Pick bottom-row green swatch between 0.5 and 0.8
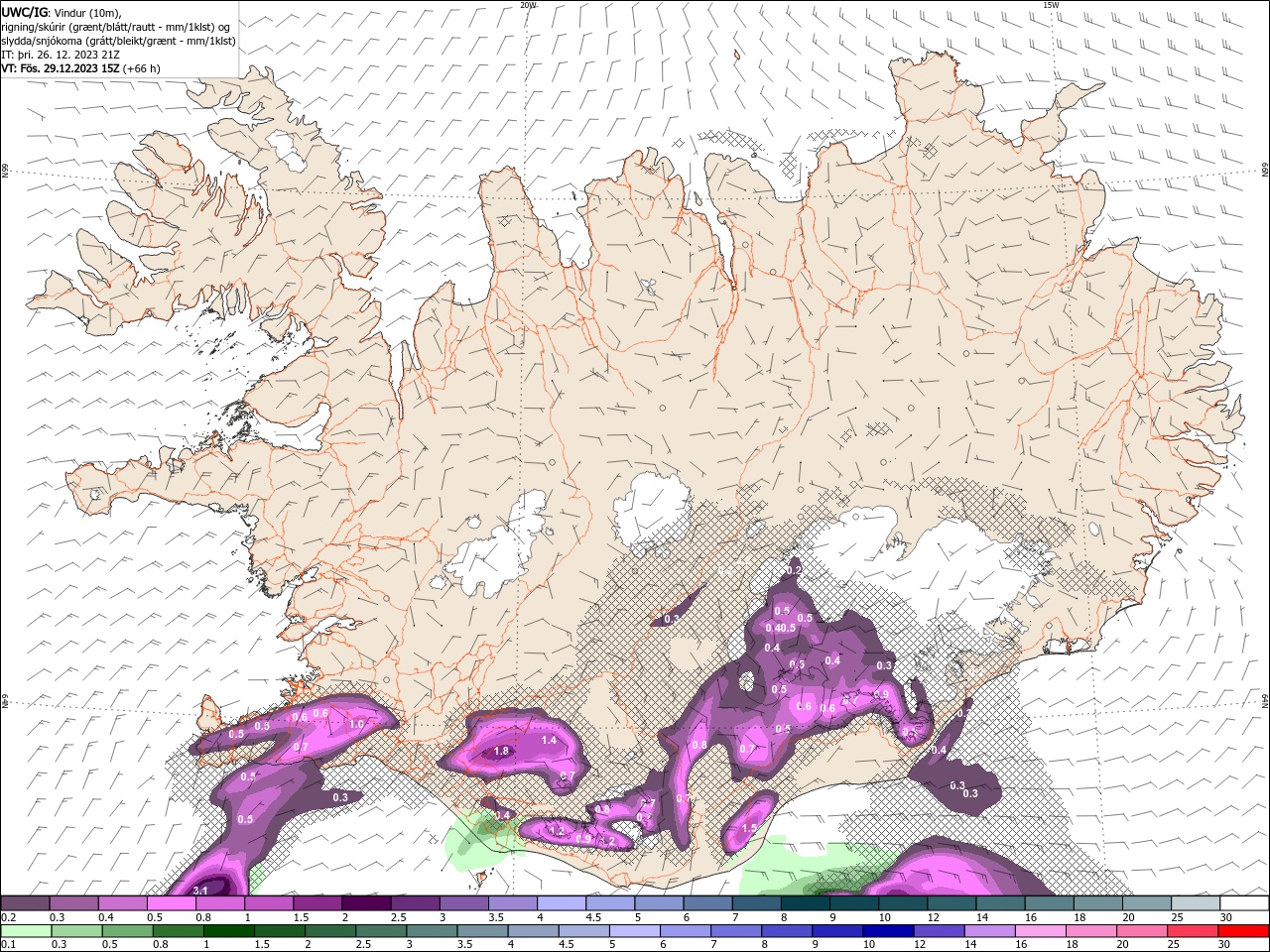The image size is (1270, 952). (x=127, y=931)
